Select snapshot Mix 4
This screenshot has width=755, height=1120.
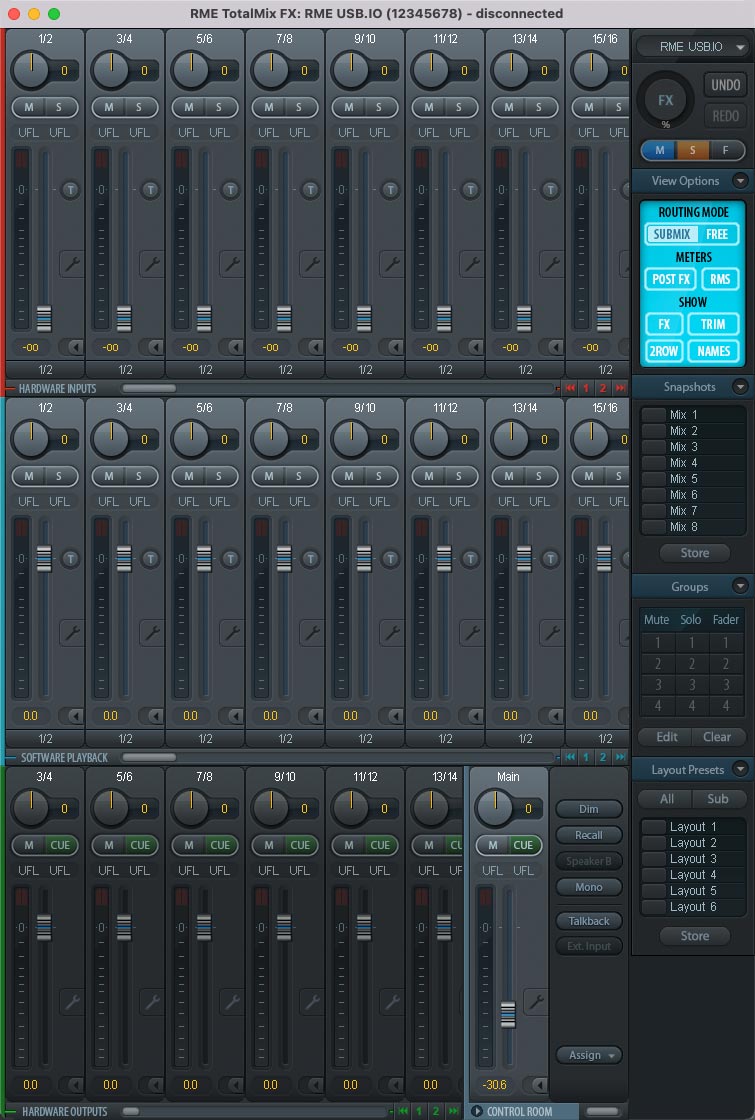point(693,463)
